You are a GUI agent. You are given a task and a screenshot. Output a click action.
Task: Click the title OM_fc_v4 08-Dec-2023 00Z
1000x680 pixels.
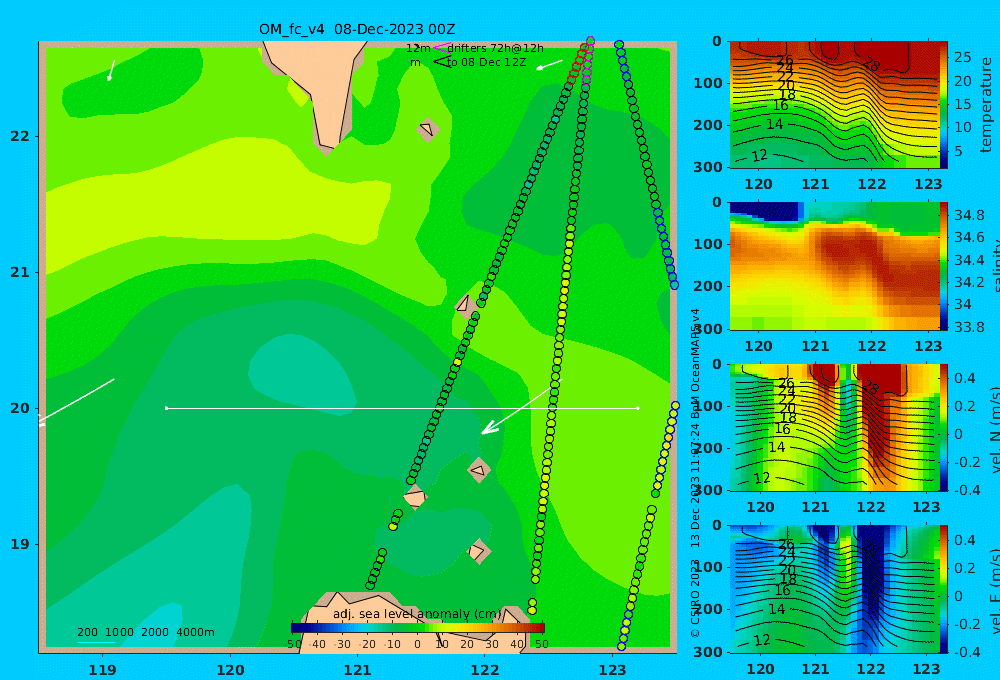click(357, 29)
